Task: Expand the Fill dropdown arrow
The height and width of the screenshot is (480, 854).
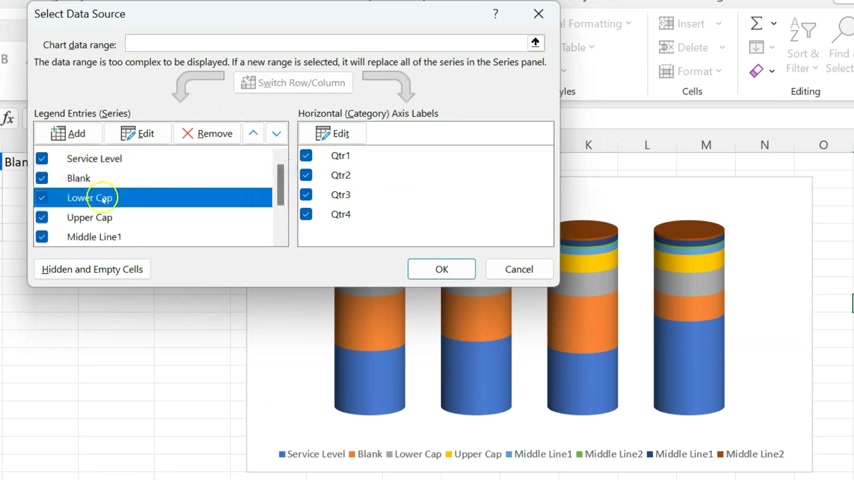Action: [x=772, y=48]
